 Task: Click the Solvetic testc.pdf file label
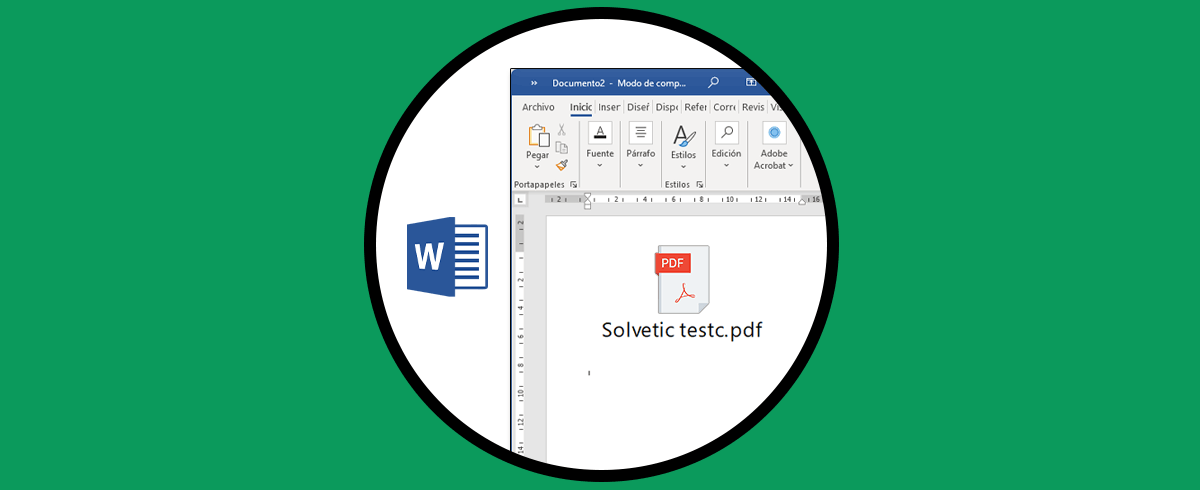click(682, 330)
